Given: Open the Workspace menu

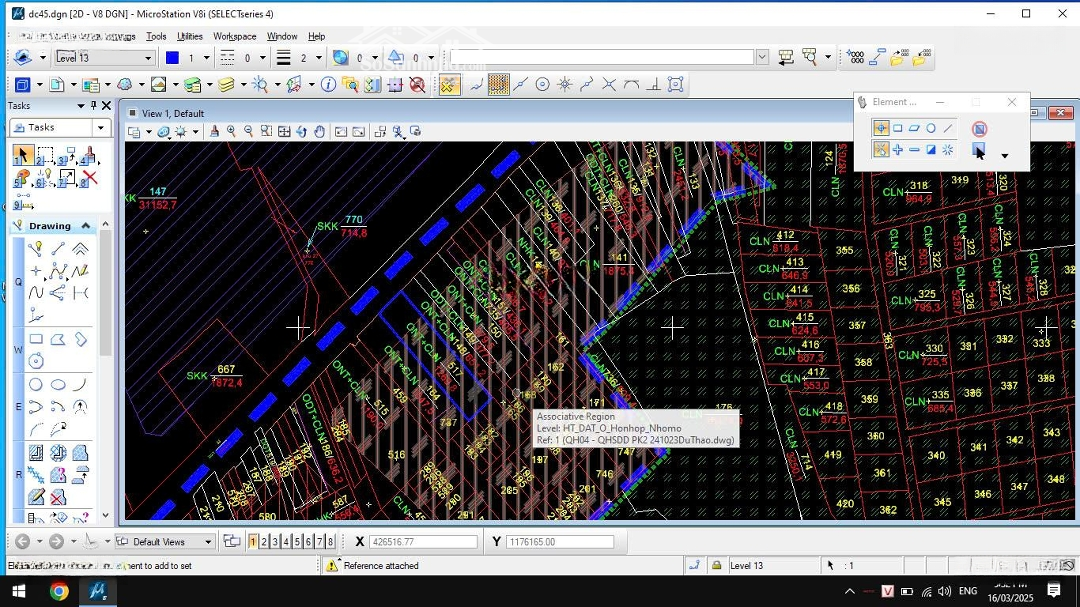Looking at the screenshot, I should pyautogui.click(x=234, y=36).
